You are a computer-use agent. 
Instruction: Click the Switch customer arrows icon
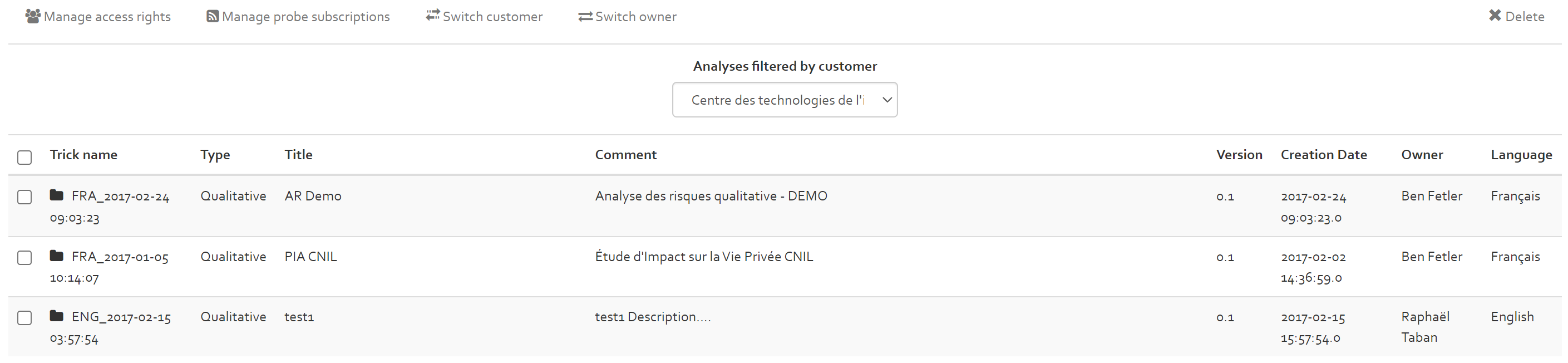point(432,15)
